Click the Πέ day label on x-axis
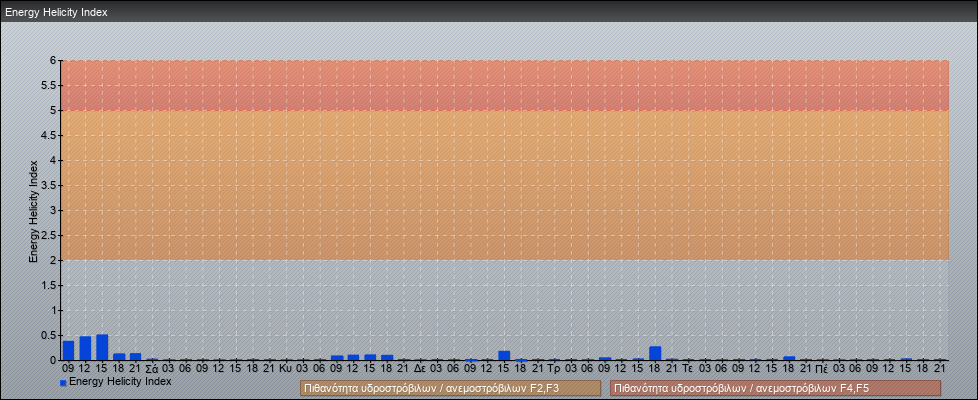978x400 pixels. pyautogui.click(x=822, y=368)
